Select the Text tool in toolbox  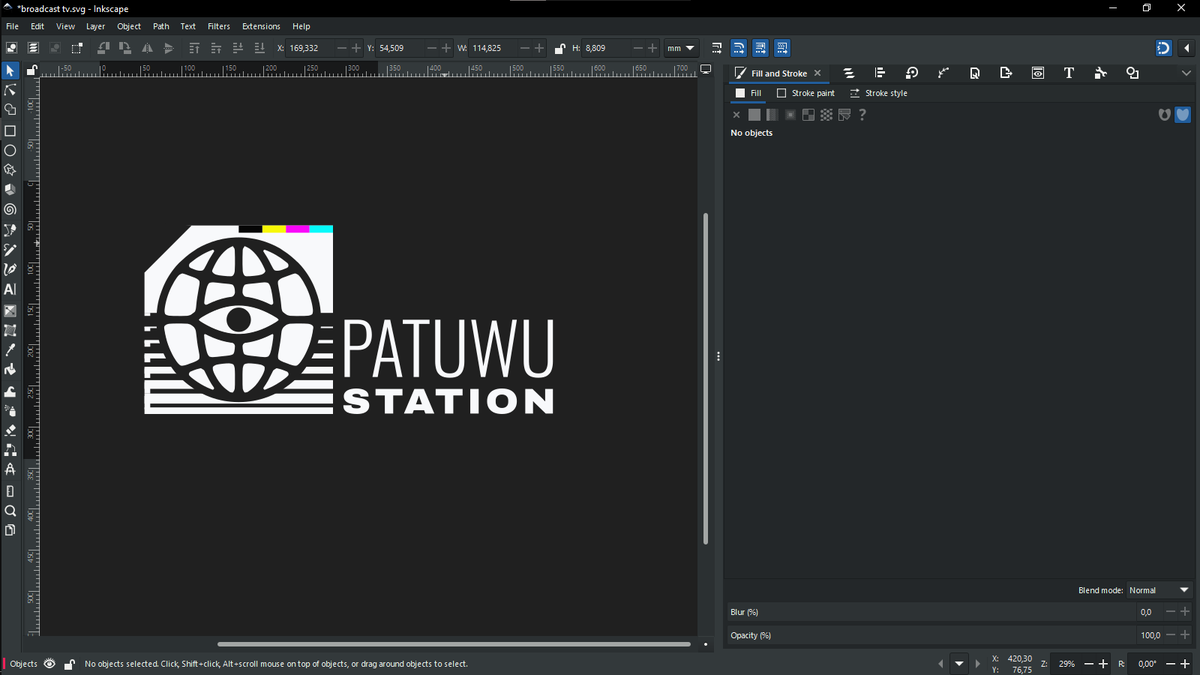click(10, 289)
